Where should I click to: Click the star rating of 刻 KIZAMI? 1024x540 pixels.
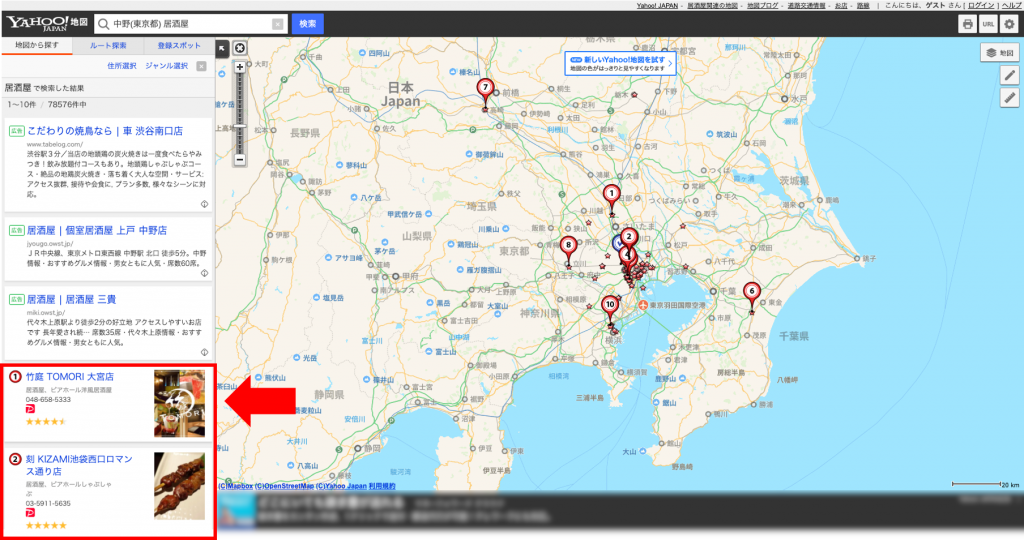point(46,526)
